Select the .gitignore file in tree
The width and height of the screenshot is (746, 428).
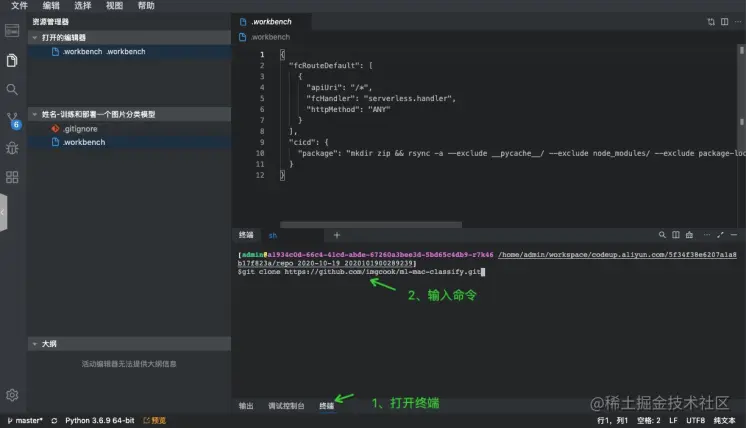[129, 129]
